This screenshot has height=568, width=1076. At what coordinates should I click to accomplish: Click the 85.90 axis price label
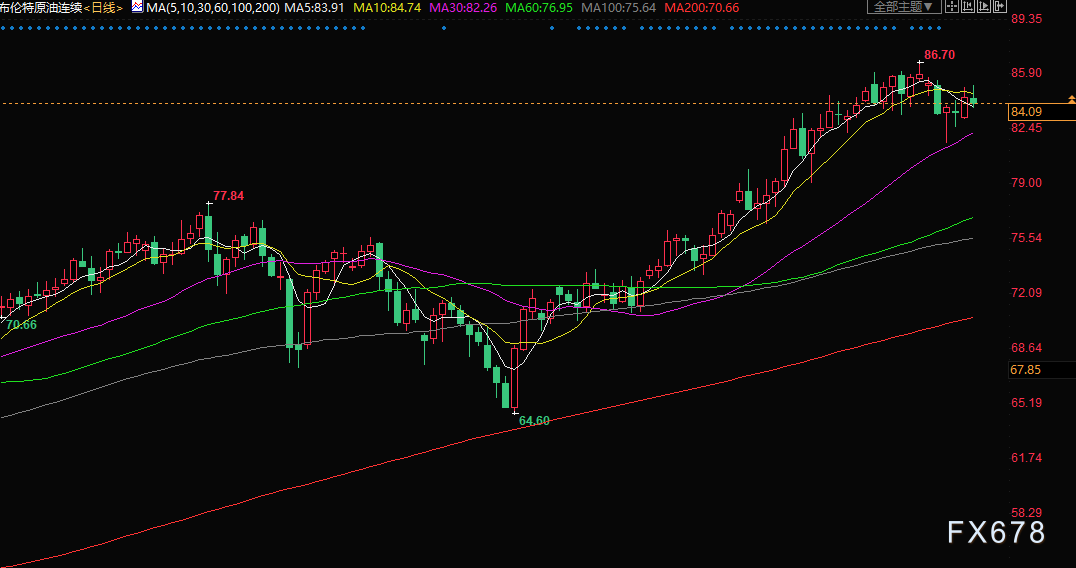click(x=1027, y=73)
